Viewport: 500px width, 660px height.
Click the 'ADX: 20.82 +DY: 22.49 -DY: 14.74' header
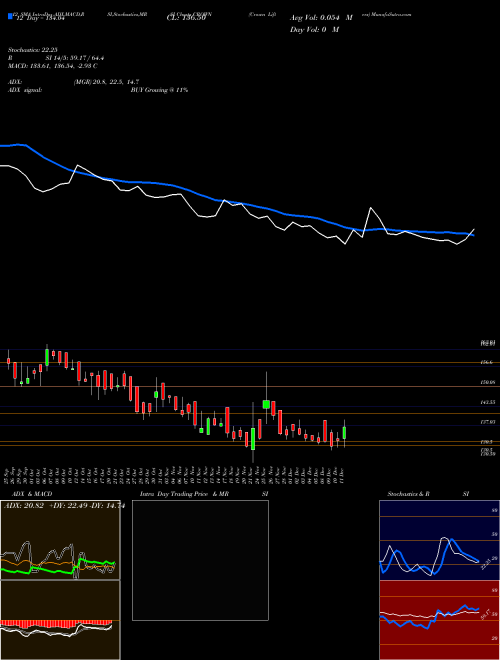click(x=64, y=506)
